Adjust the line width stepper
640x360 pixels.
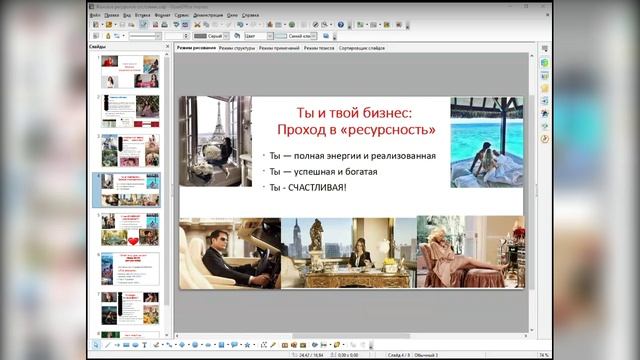coord(187,36)
